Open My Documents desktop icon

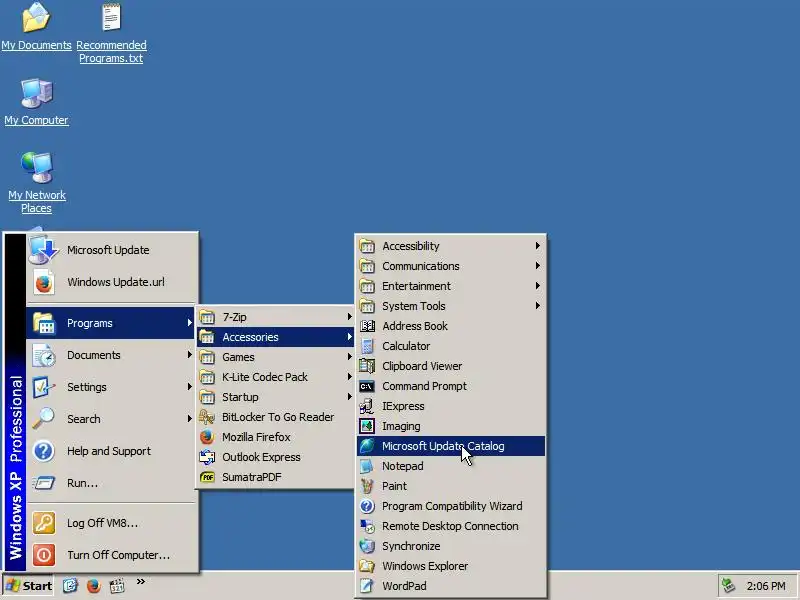coord(36,17)
